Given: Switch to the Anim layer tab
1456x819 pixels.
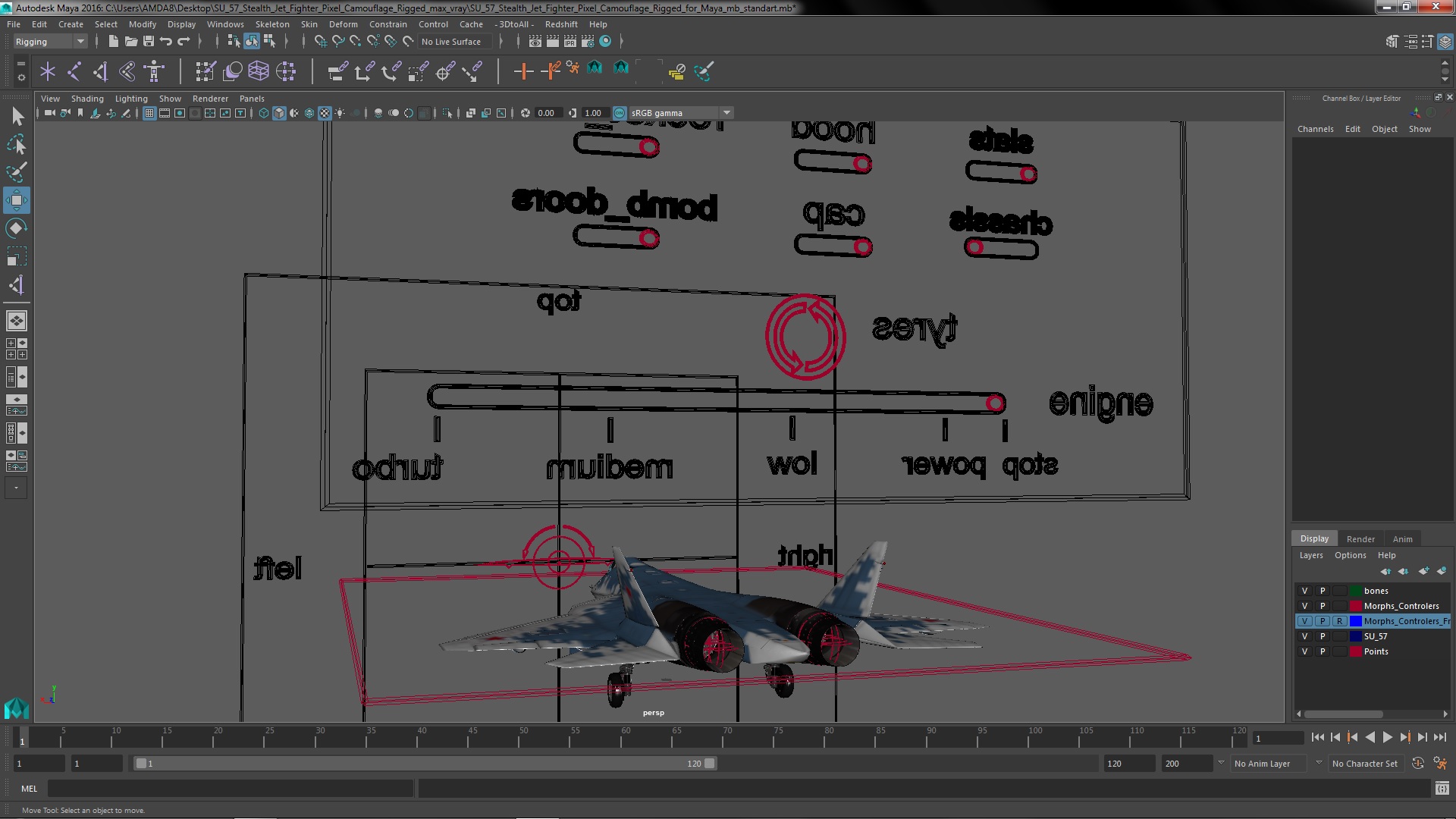Looking at the screenshot, I should 1402,538.
